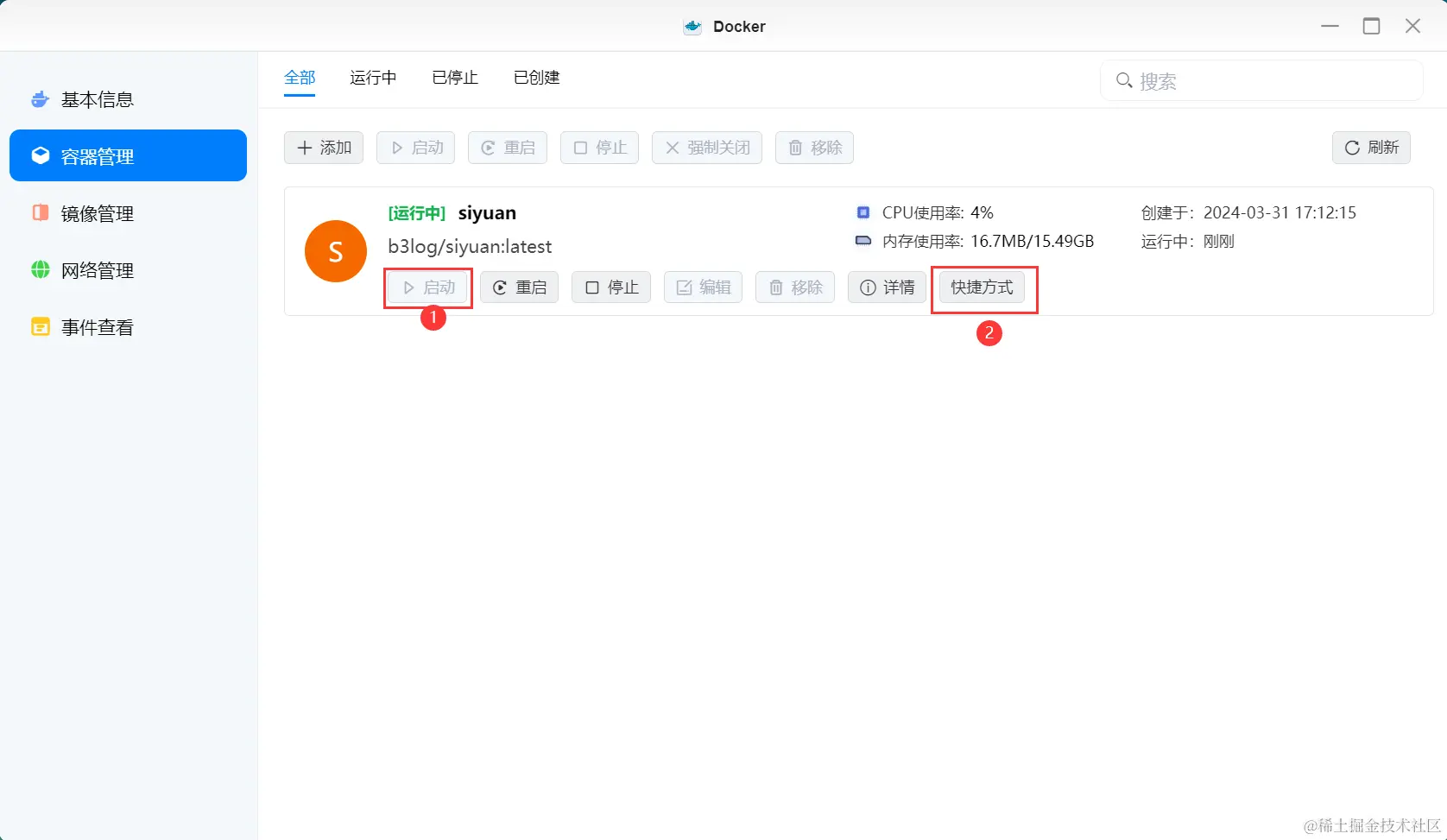This screenshot has width=1447, height=840.
Task: Switch to the 已创建 tab
Action: 537,78
